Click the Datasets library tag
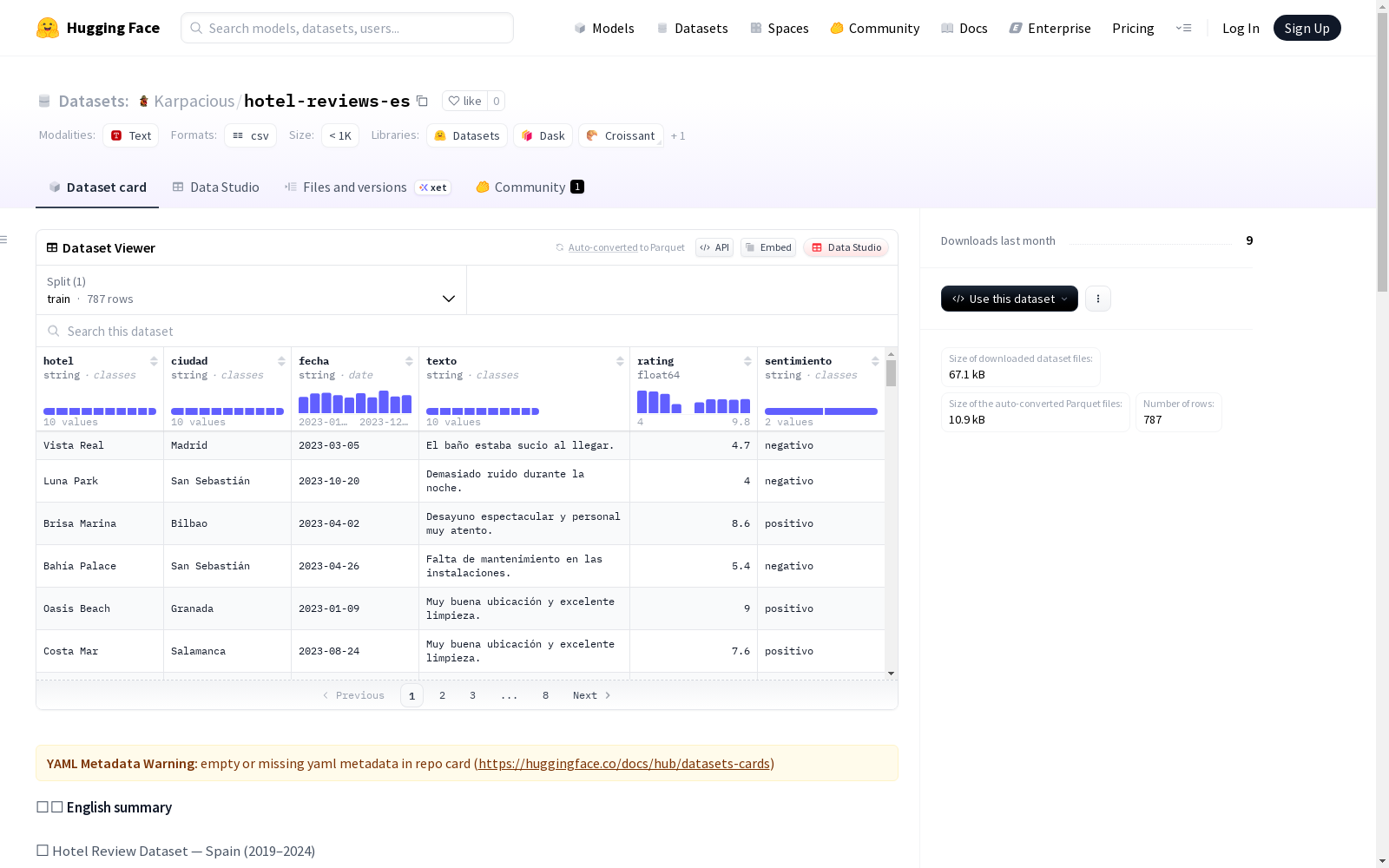 point(467,135)
